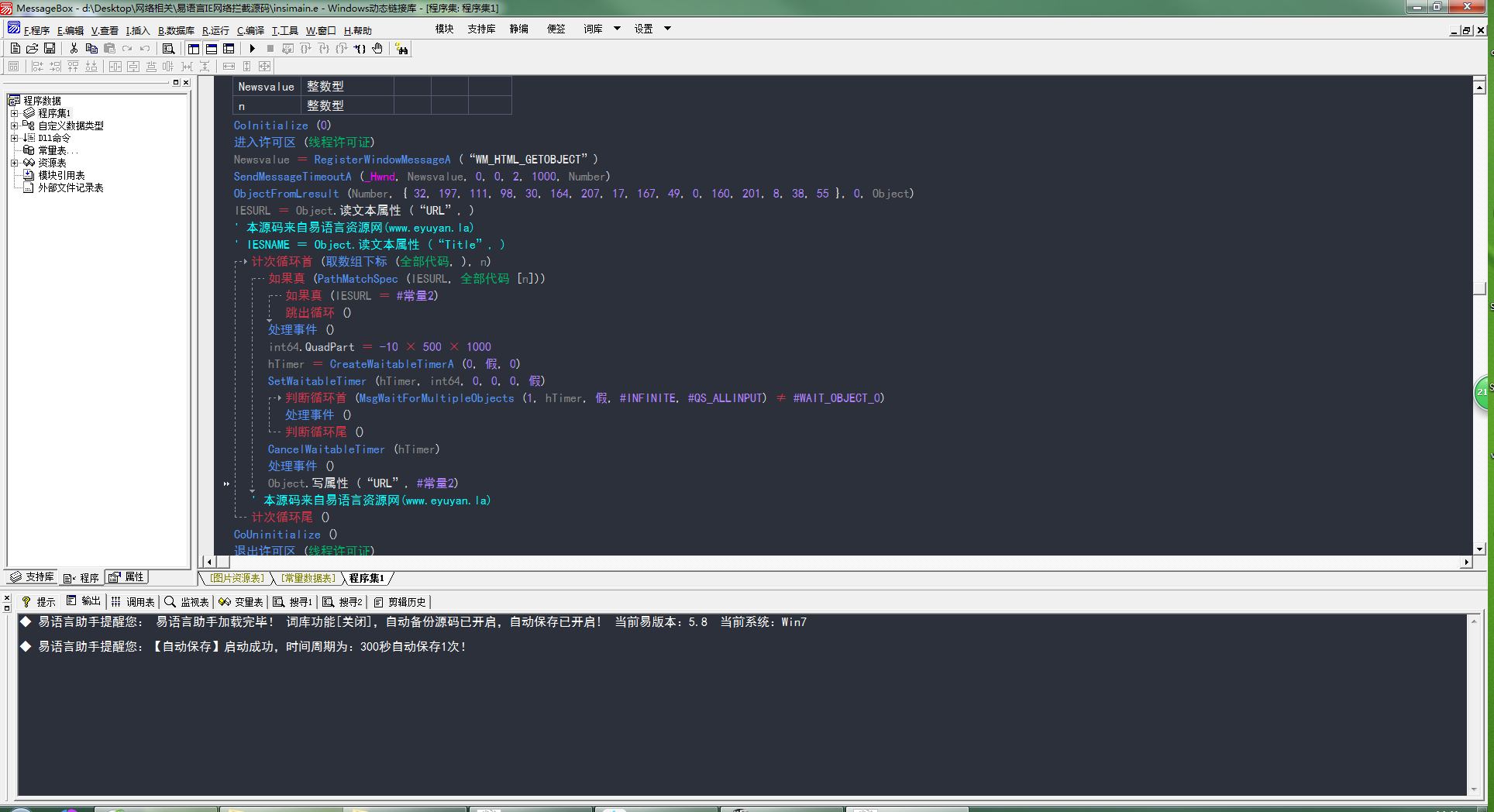
Task: Click the 便签 button
Action: tap(556, 29)
